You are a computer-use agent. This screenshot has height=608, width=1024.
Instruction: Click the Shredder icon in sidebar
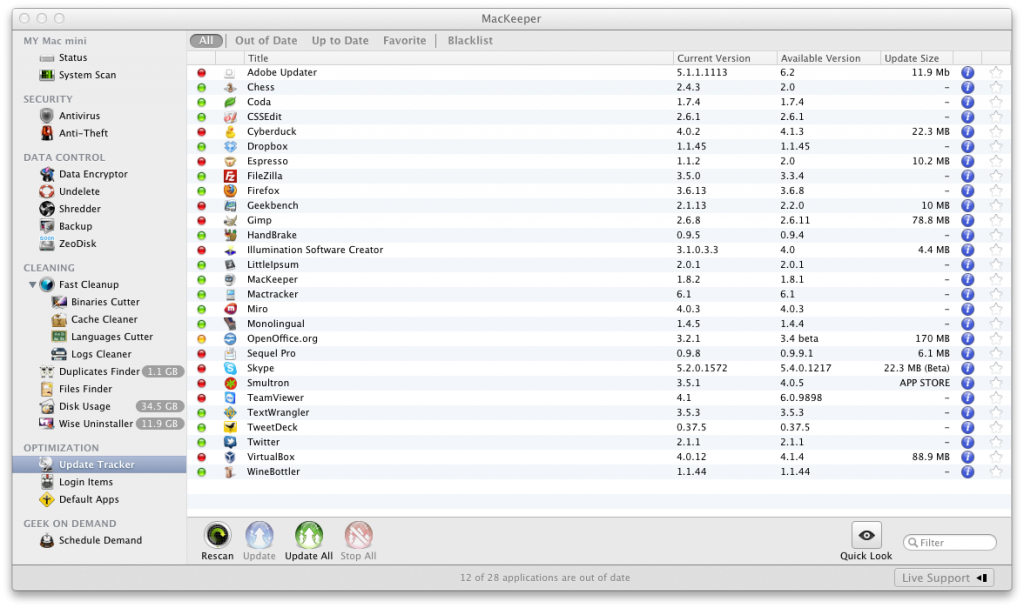point(46,209)
